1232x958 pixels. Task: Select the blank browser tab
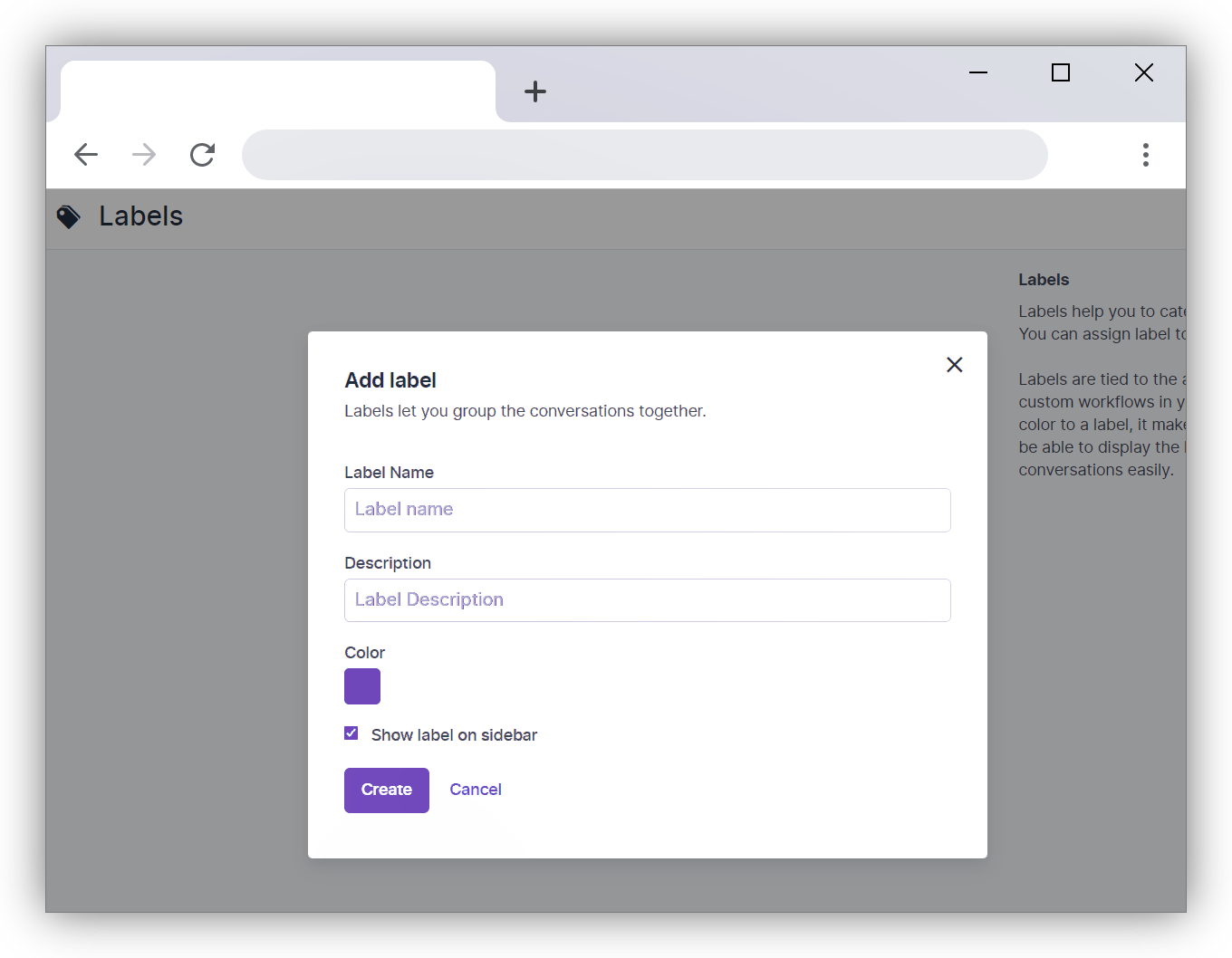pyautogui.click(x=277, y=91)
